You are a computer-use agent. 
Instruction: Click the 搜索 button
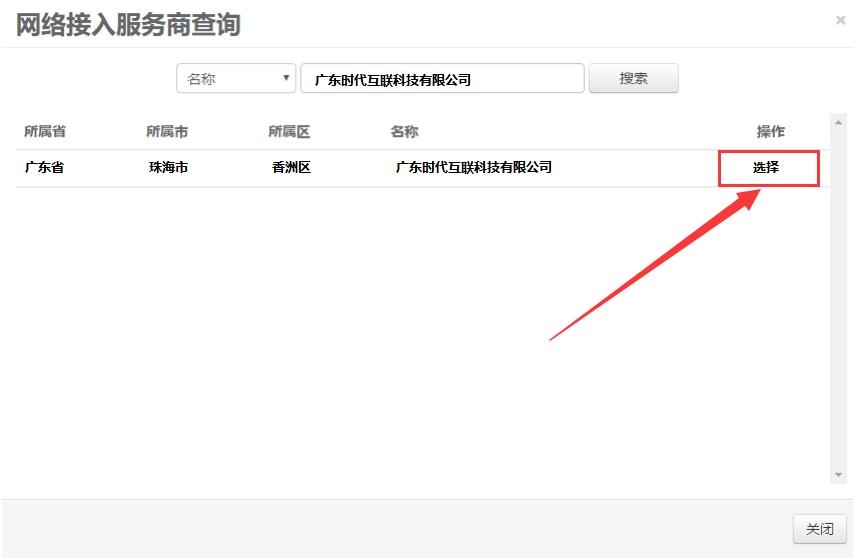coord(633,78)
